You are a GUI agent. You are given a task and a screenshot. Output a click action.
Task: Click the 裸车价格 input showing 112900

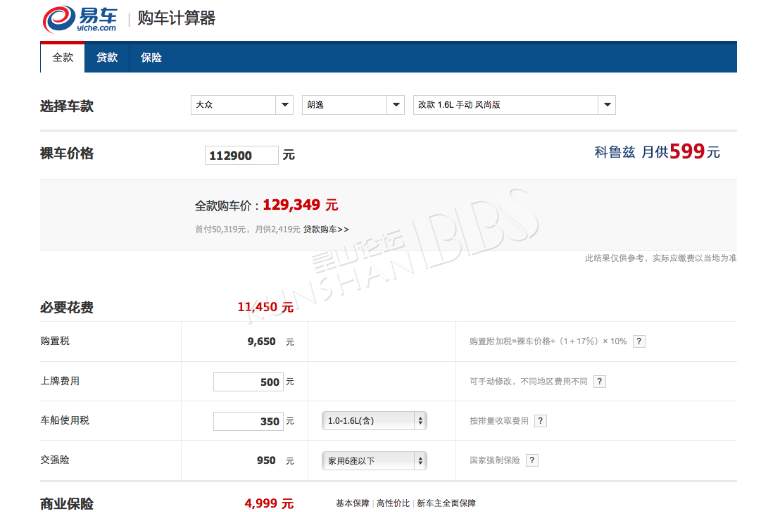pos(242,155)
